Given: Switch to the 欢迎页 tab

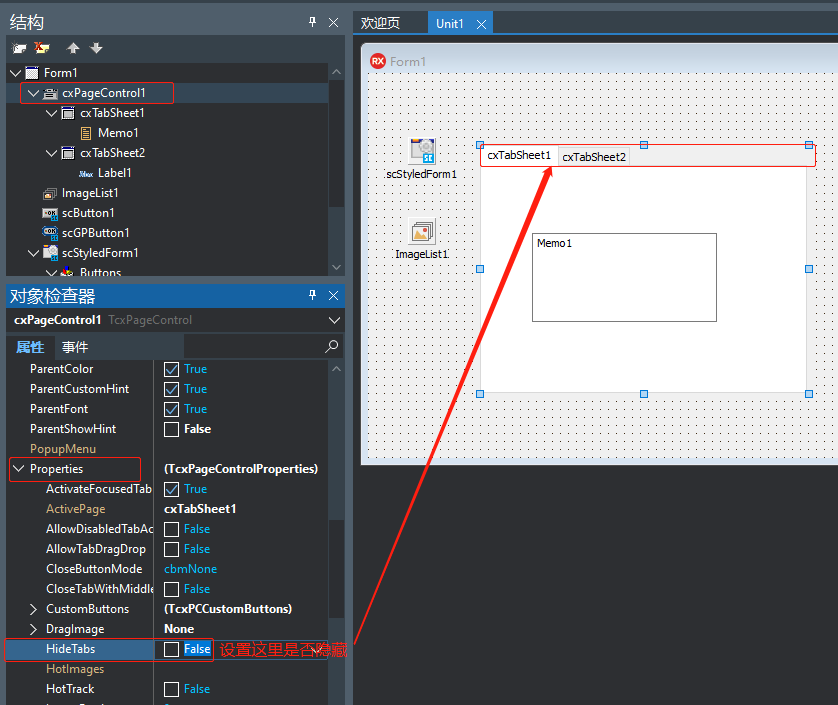Looking at the screenshot, I should [x=381, y=23].
